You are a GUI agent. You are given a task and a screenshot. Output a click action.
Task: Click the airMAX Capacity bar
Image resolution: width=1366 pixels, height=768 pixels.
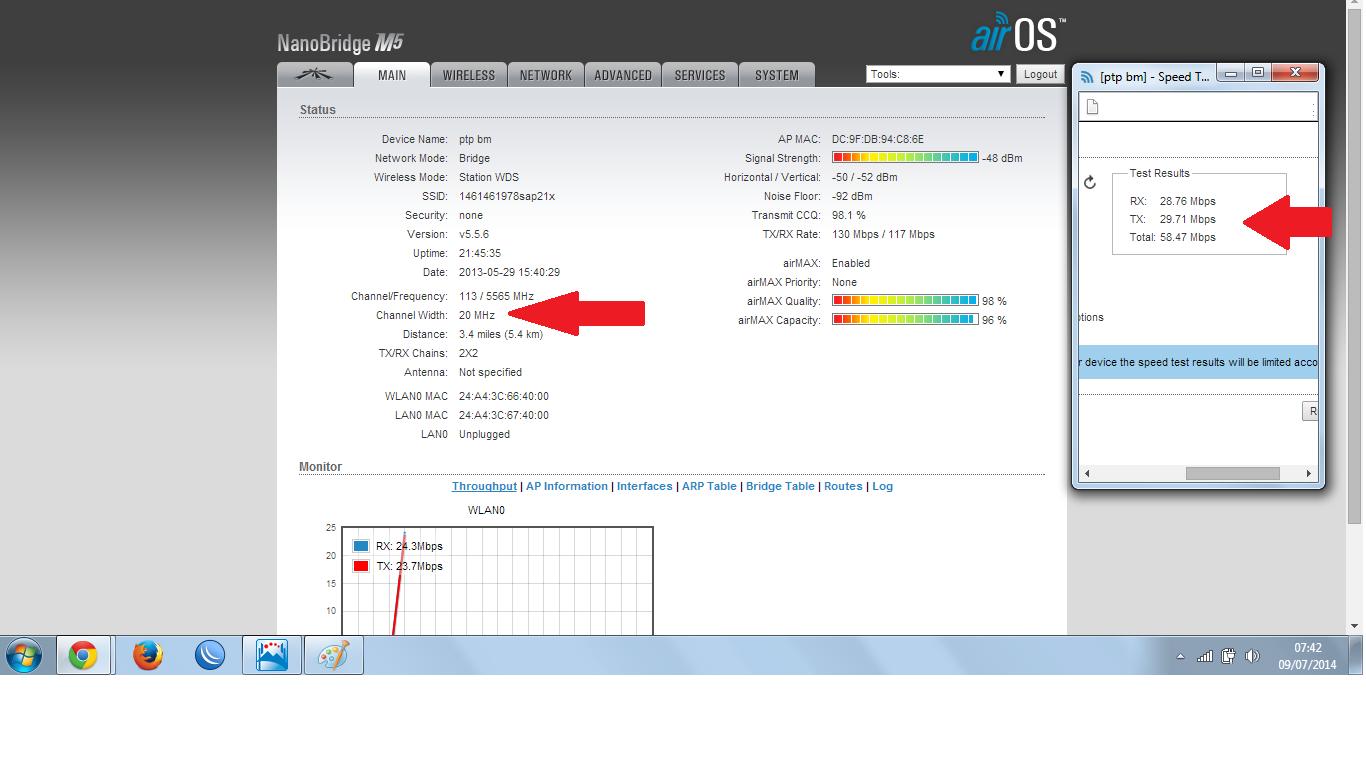[905, 320]
